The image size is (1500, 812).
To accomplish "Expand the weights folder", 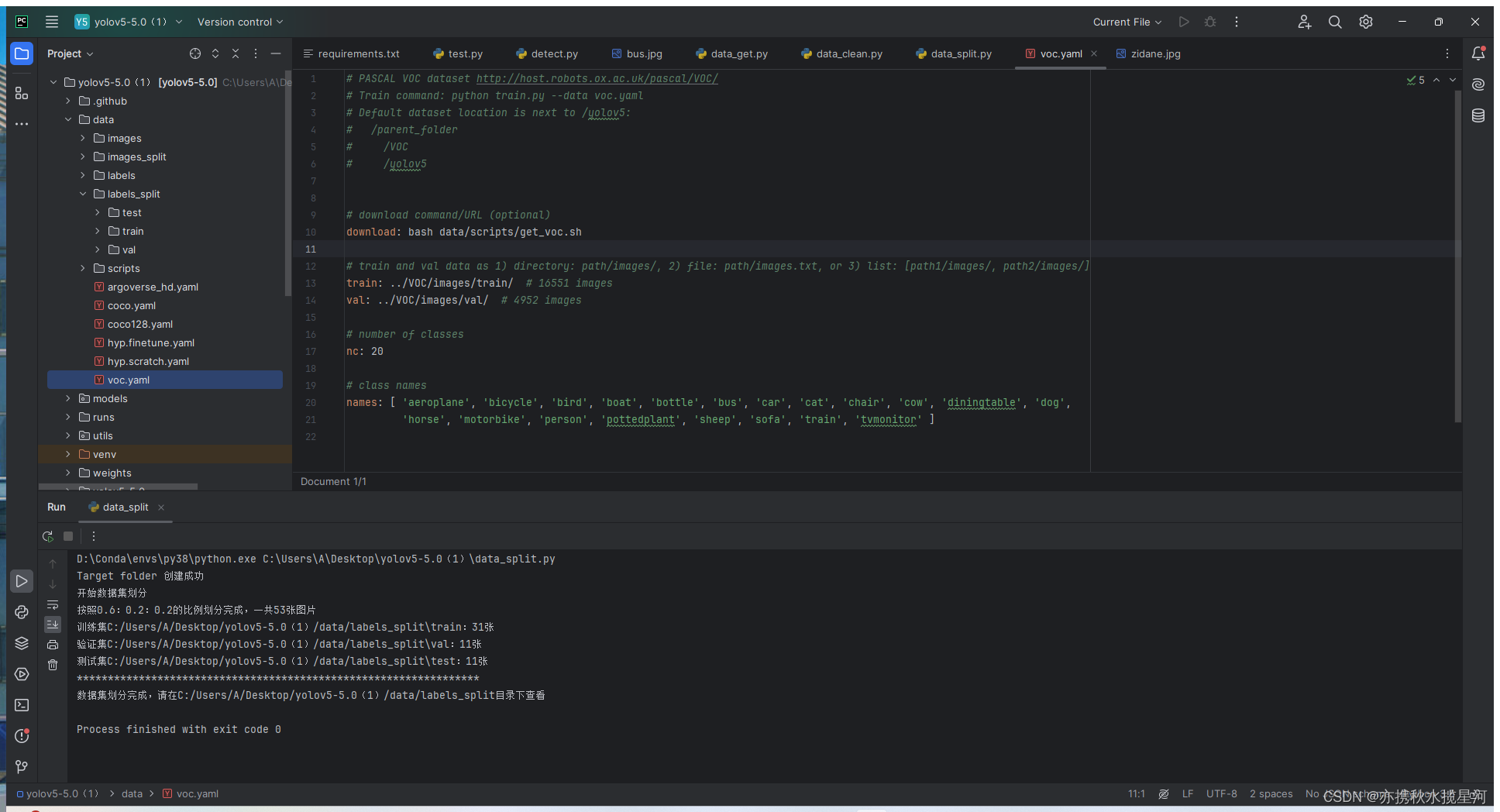I will [68, 473].
